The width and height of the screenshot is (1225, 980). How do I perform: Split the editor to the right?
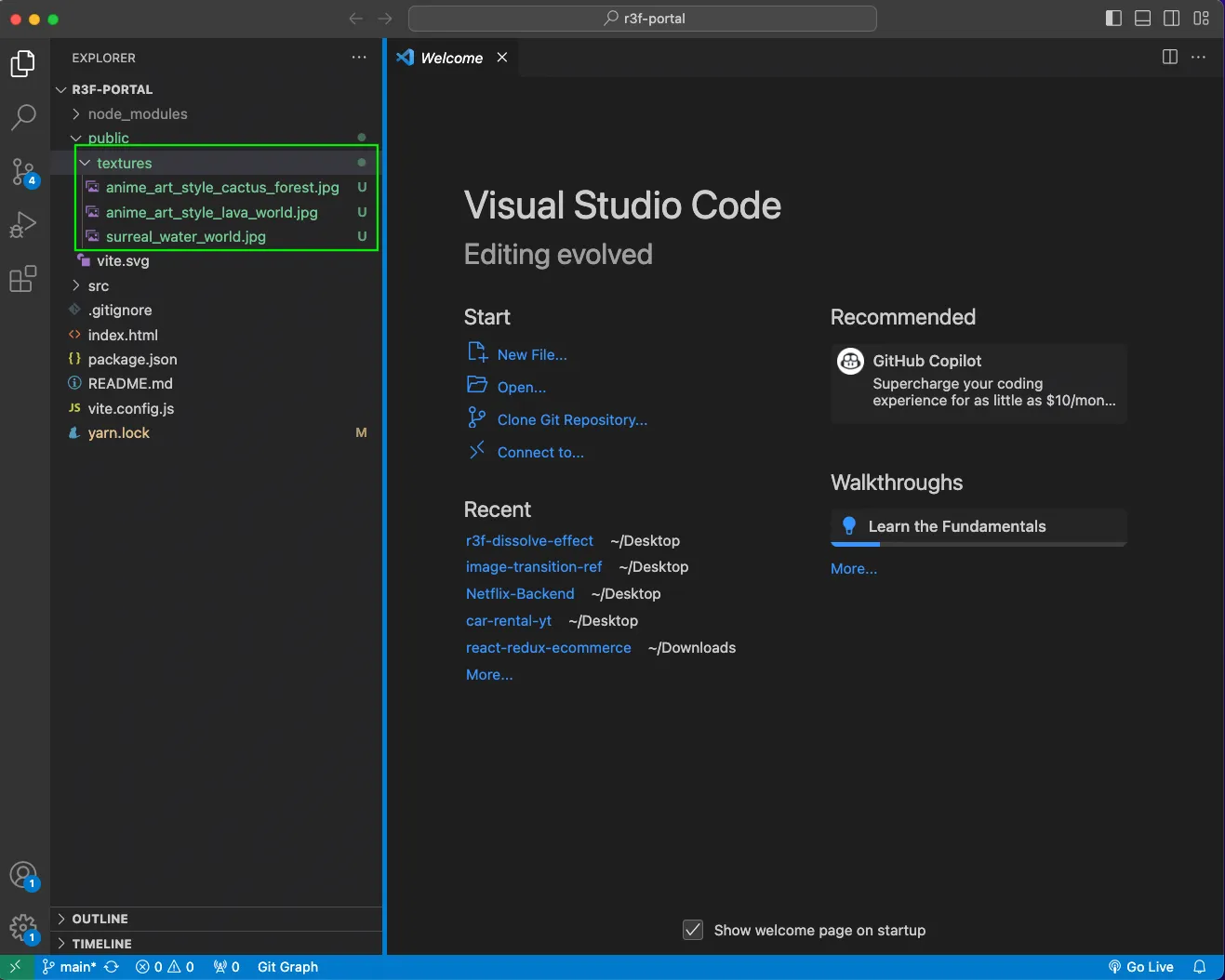pyautogui.click(x=1170, y=58)
